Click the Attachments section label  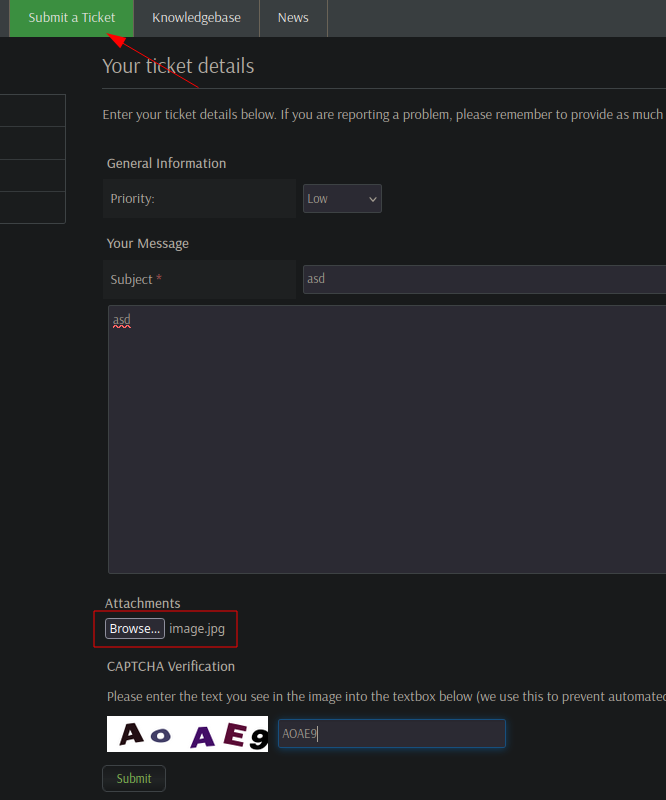click(142, 603)
